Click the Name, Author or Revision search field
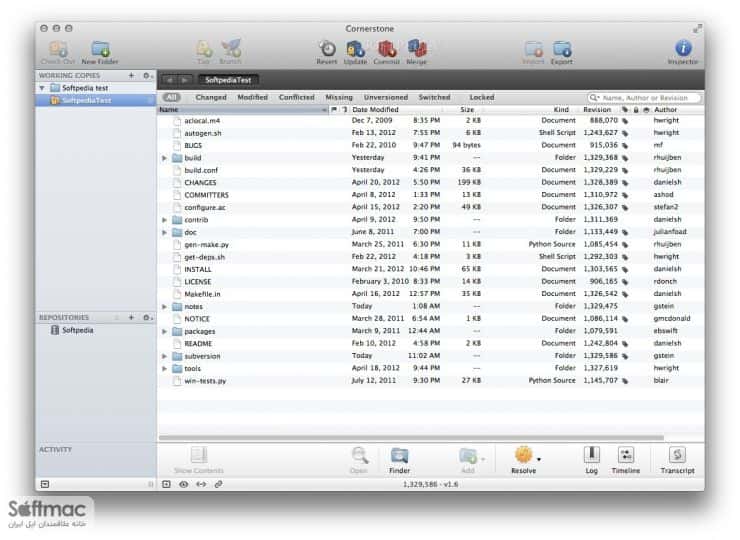Screen dimensions: 740x540 [644, 98]
